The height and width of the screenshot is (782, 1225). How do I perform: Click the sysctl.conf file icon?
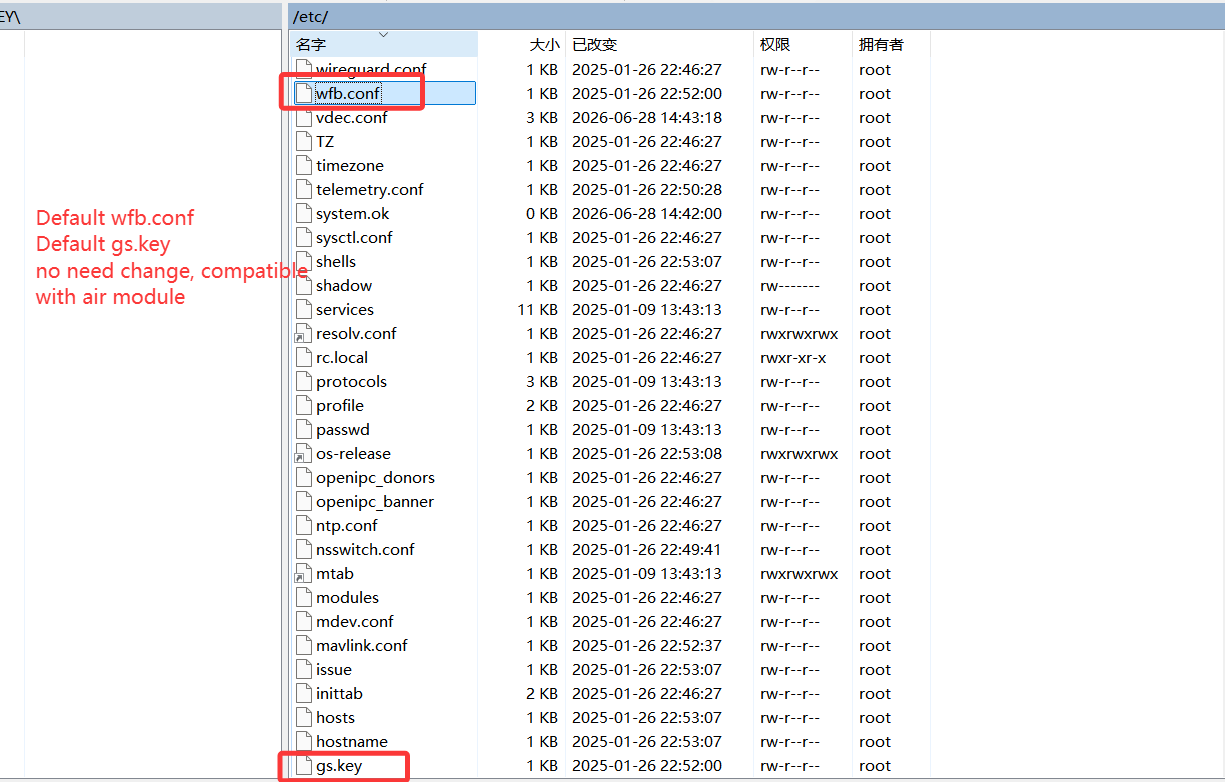click(x=304, y=237)
